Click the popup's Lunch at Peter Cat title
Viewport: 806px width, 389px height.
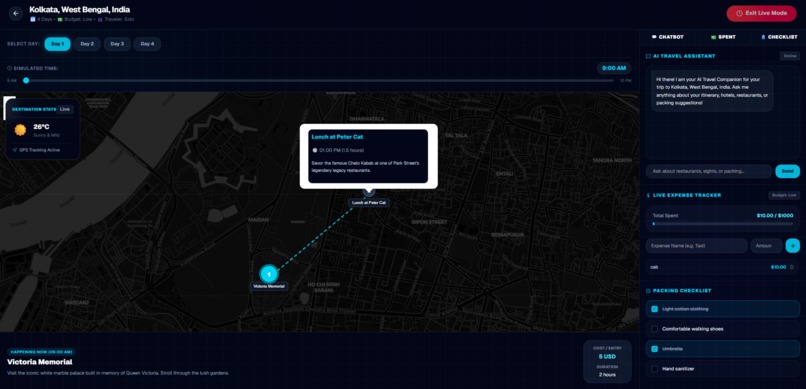pyautogui.click(x=337, y=137)
